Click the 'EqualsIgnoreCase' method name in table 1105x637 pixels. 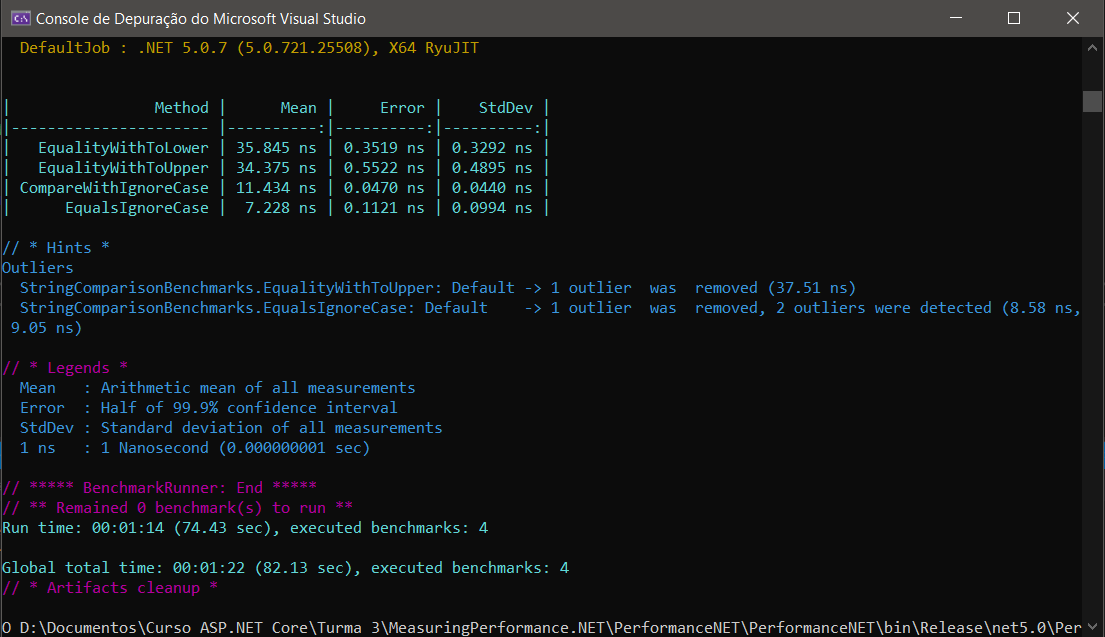tap(137, 208)
